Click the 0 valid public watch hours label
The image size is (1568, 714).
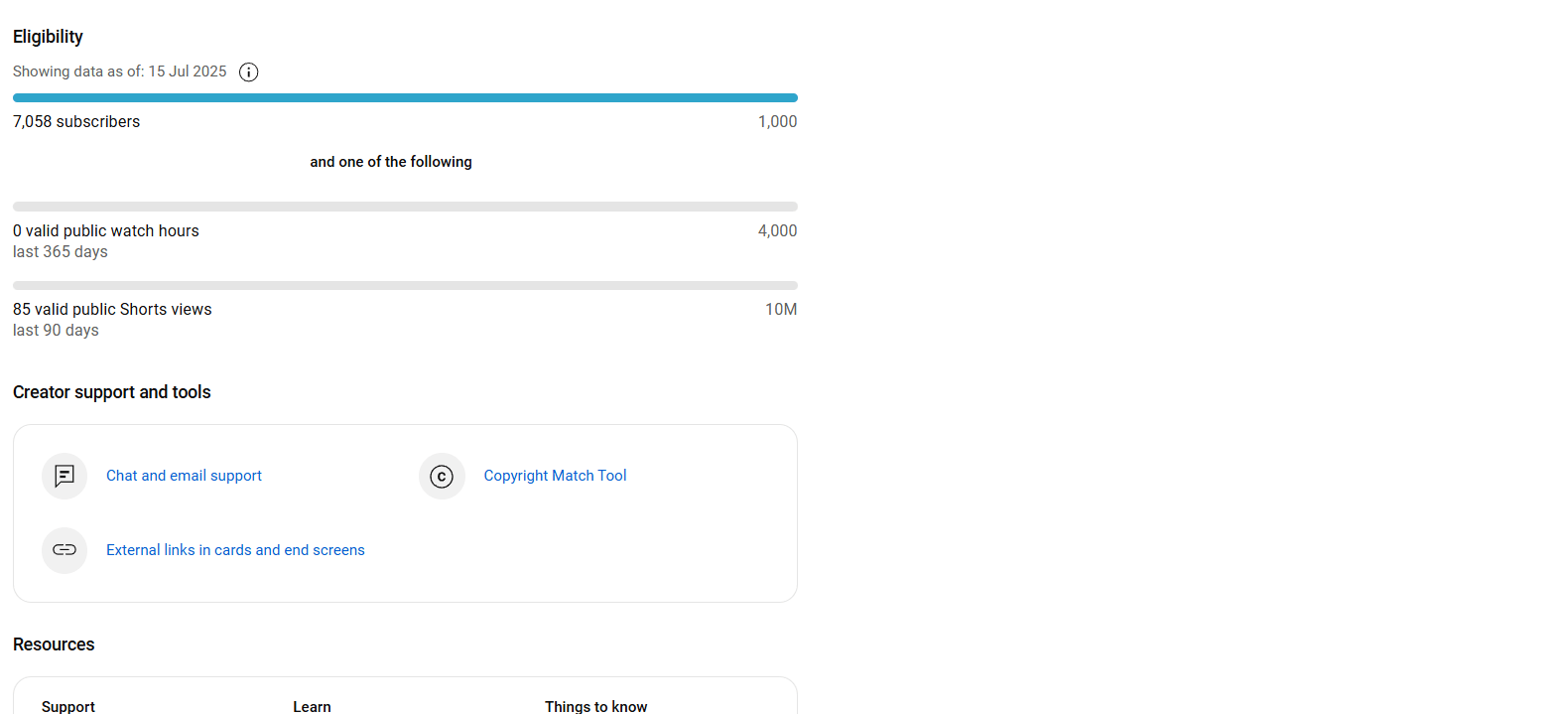click(x=106, y=230)
